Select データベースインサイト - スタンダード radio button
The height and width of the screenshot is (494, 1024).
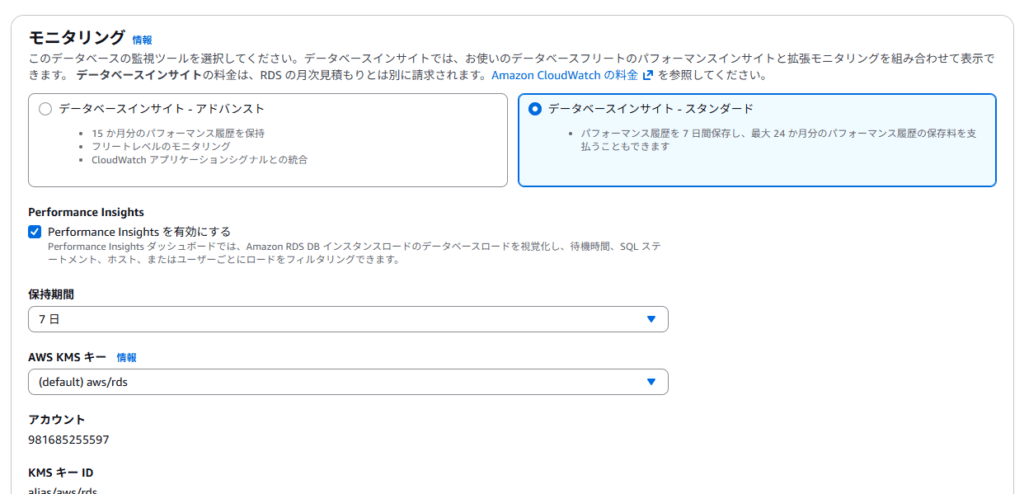535,109
